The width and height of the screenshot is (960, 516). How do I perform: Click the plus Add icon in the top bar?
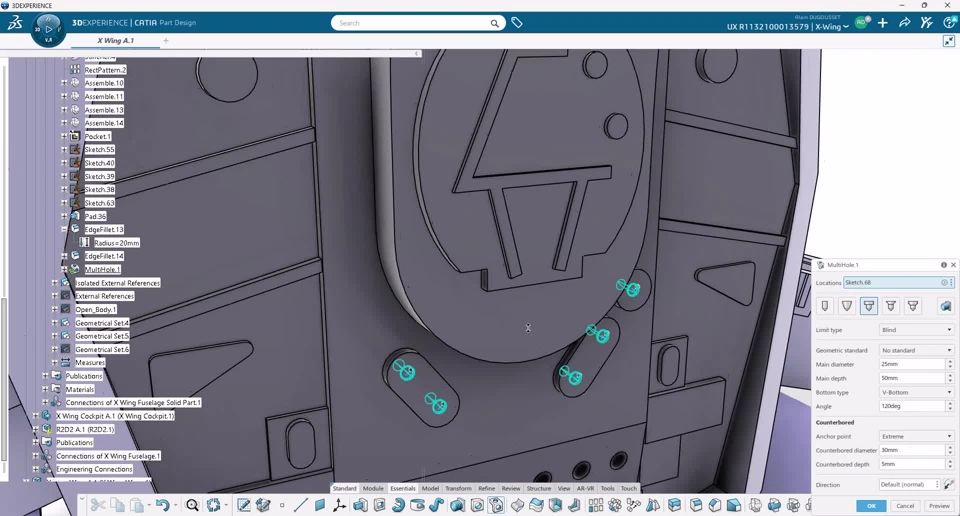point(882,23)
